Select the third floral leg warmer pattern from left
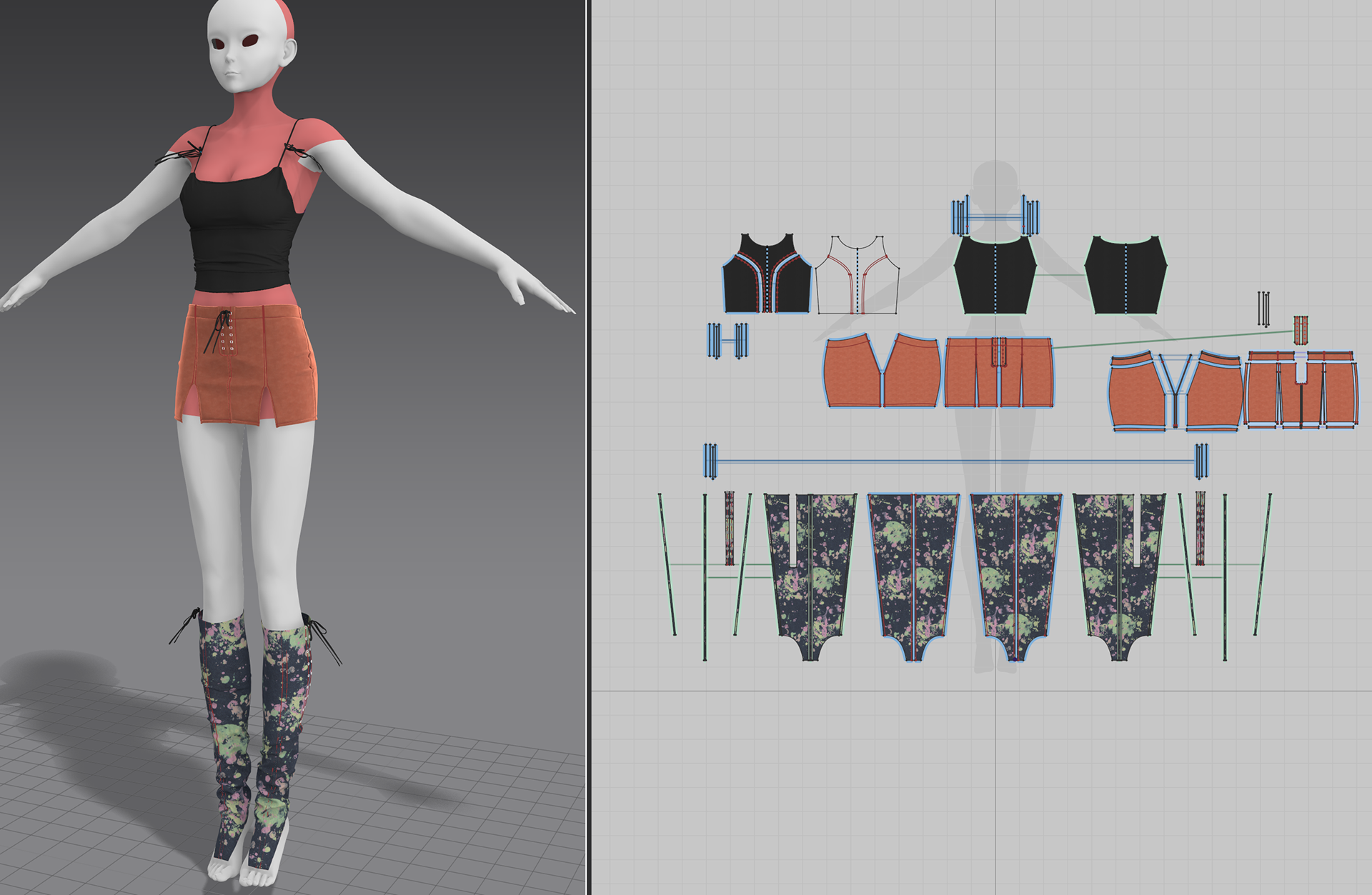The image size is (1372, 895). [1016, 576]
